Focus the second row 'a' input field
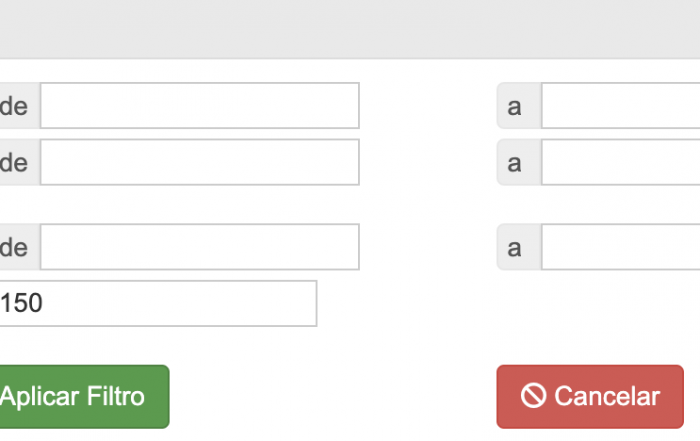The height and width of the screenshot is (441, 700). point(621,162)
